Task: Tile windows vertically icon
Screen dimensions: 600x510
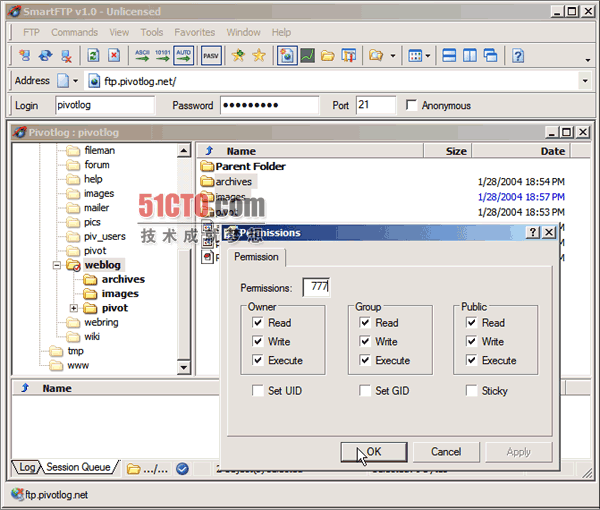Action: point(470,56)
